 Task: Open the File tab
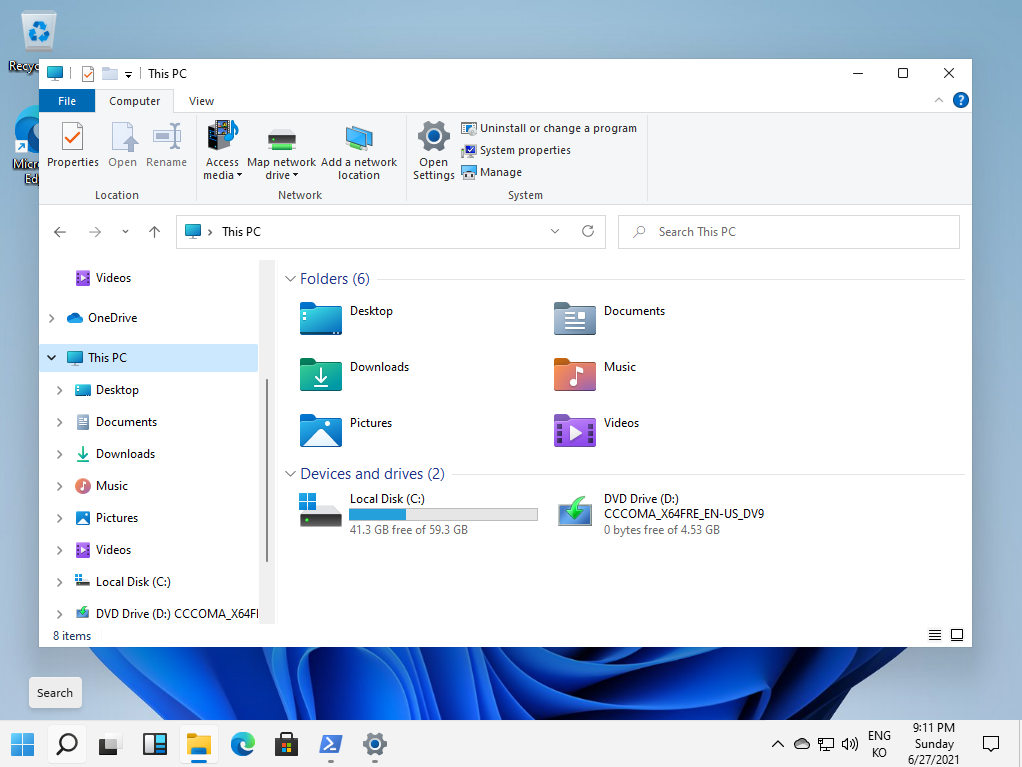coord(66,101)
